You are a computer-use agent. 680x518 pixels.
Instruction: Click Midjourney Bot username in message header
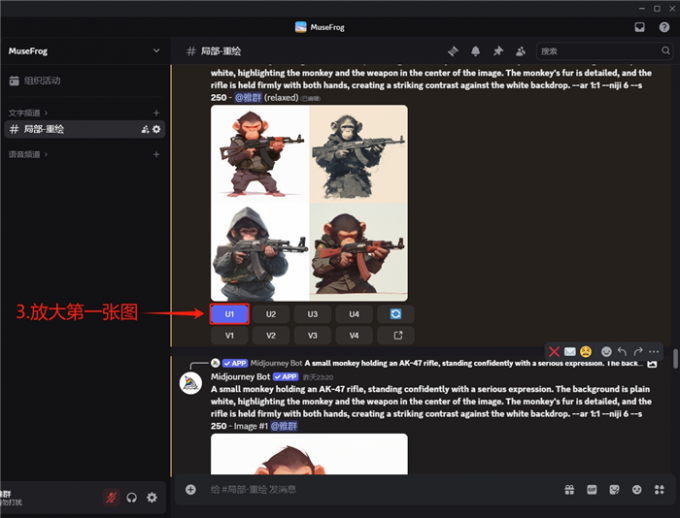point(240,377)
